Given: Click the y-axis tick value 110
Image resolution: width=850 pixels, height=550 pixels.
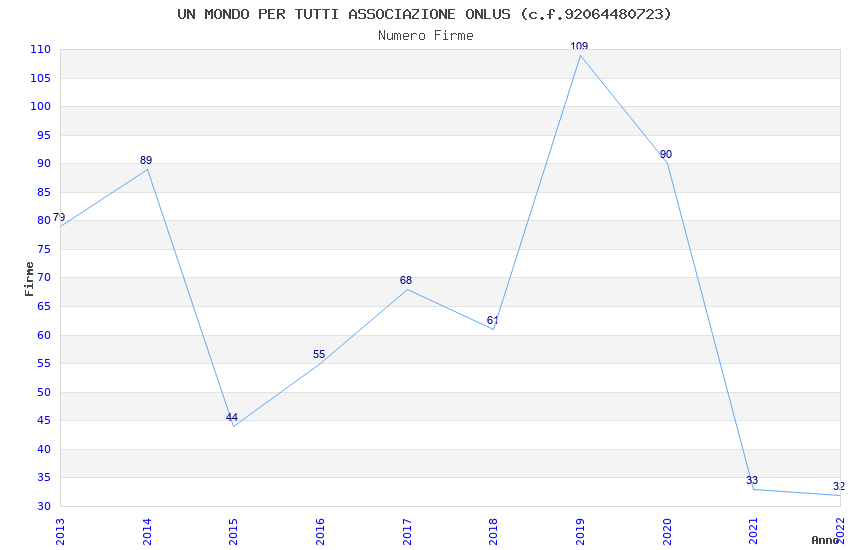Looking at the screenshot, I should tap(40, 49).
